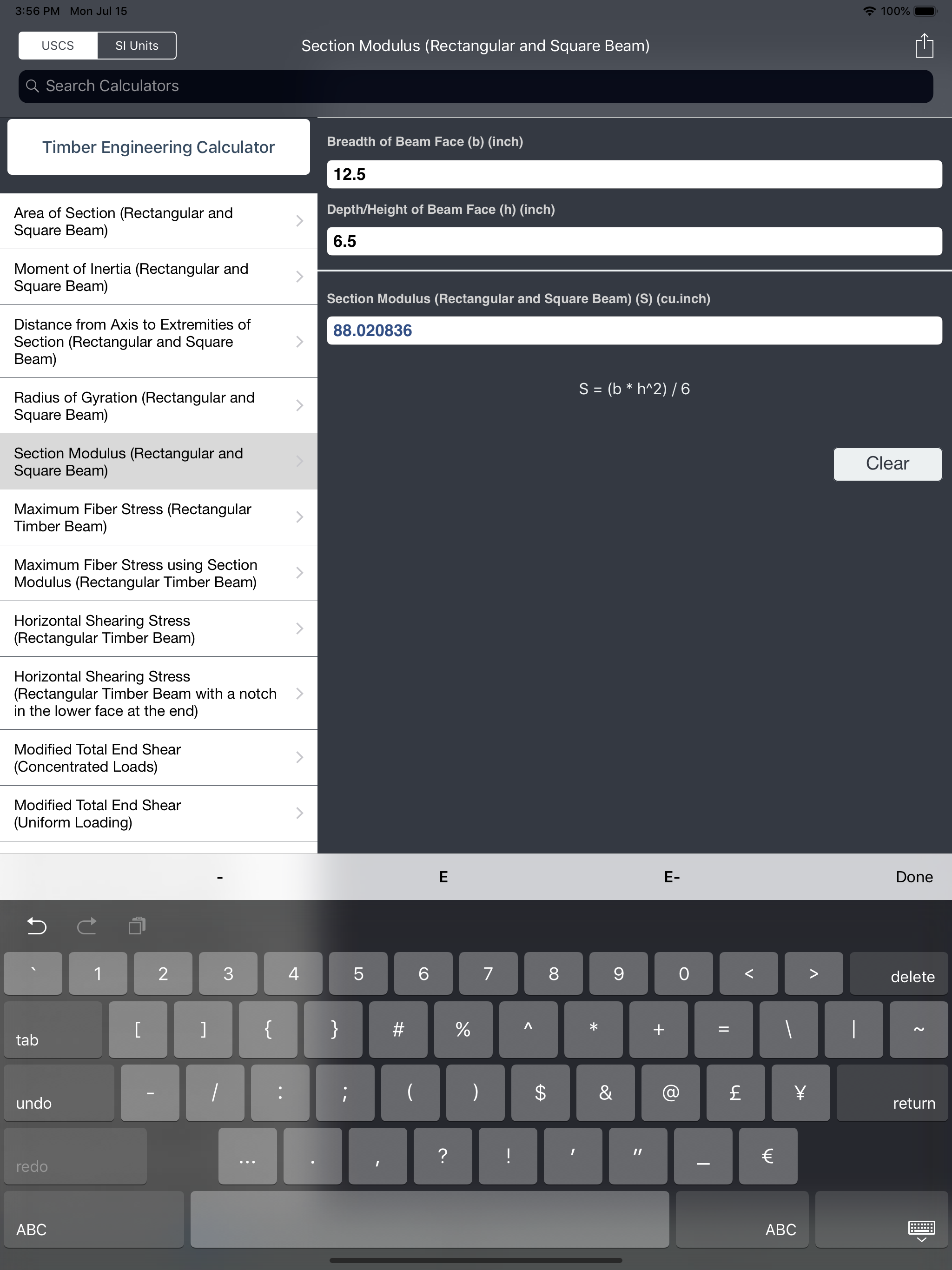
Task: Tap the clipboard paste icon above keyboard
Action: pos(137,926)
